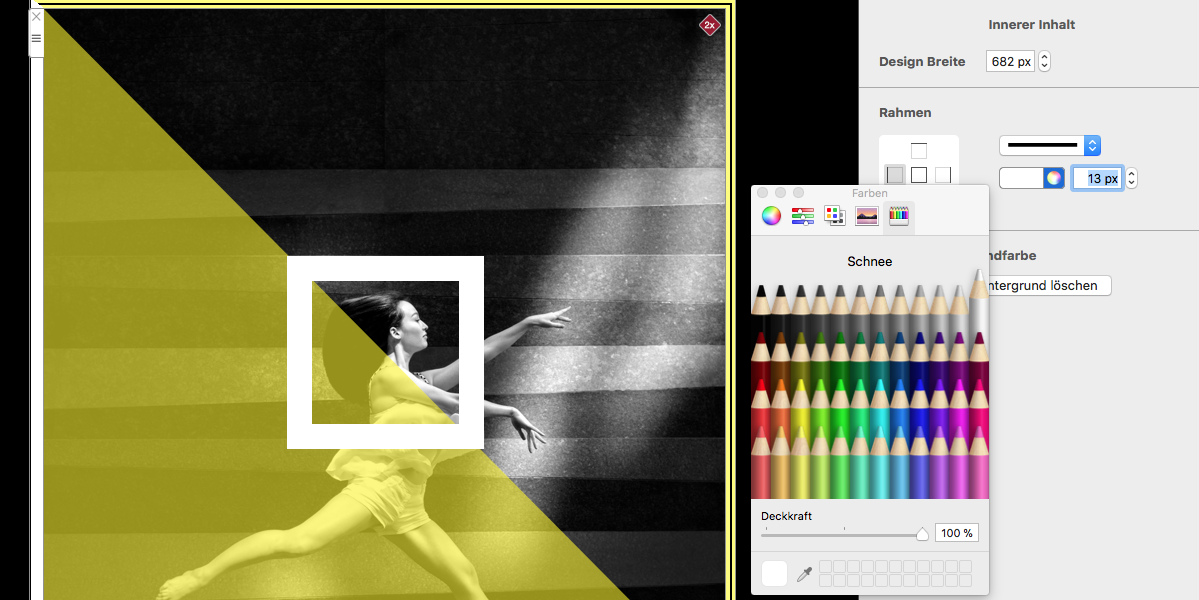This screenshot has width=1199, height=600.
Task: Click the current color preview swatch in Farben
Action: (x=775, y=573)
